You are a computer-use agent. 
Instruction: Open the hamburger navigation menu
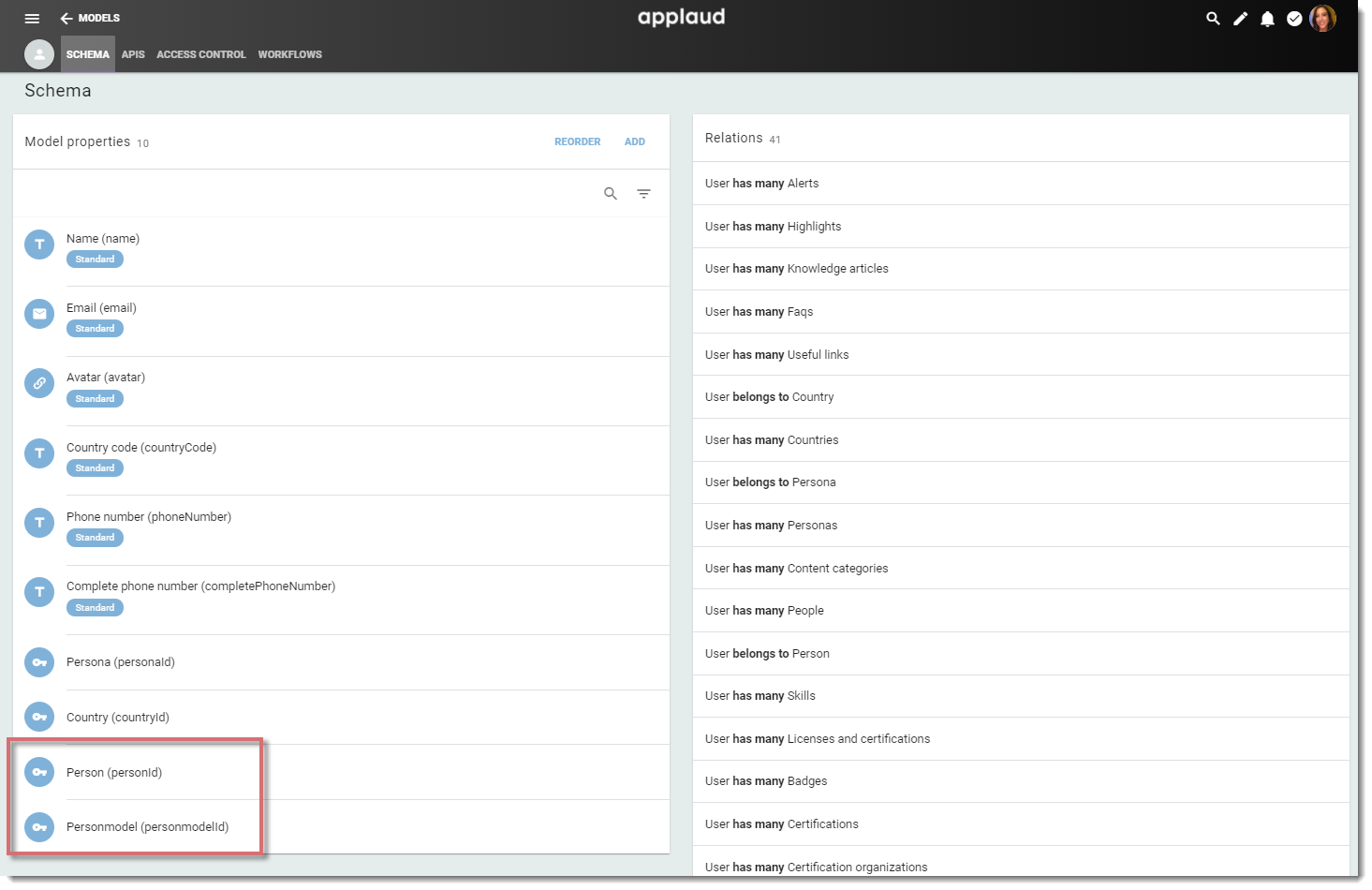tap(32, 19)
